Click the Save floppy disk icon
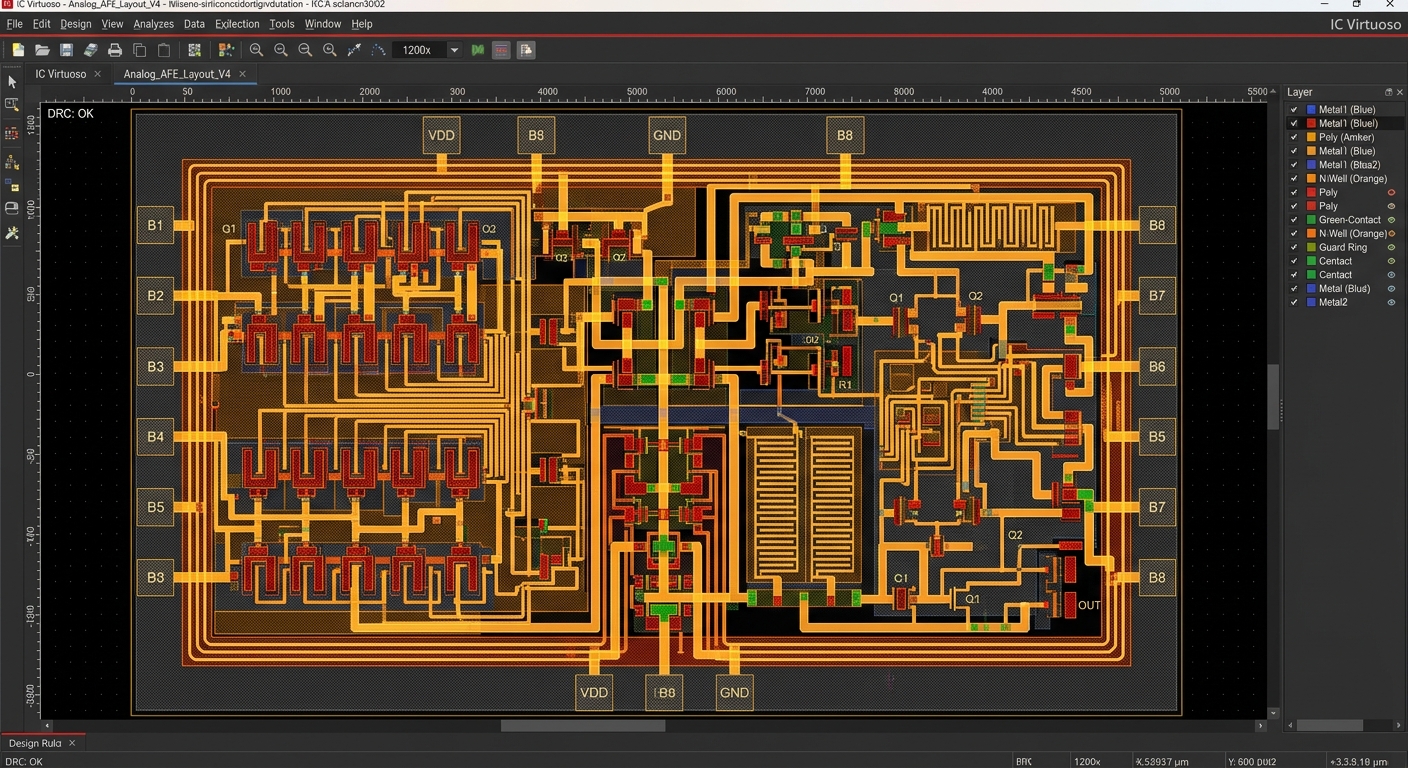 (x=66, y=50)
